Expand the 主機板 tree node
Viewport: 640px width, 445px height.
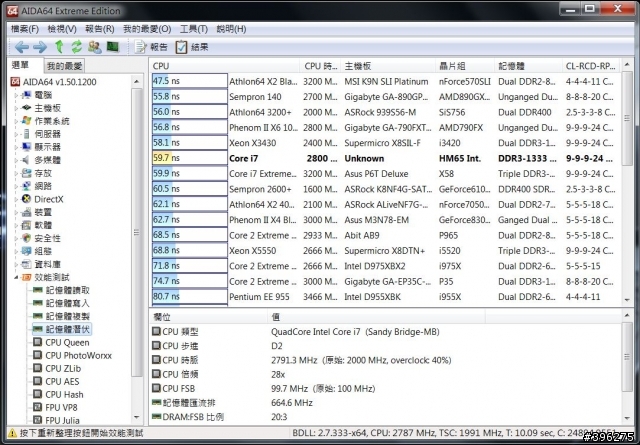(x=17, y=108)
